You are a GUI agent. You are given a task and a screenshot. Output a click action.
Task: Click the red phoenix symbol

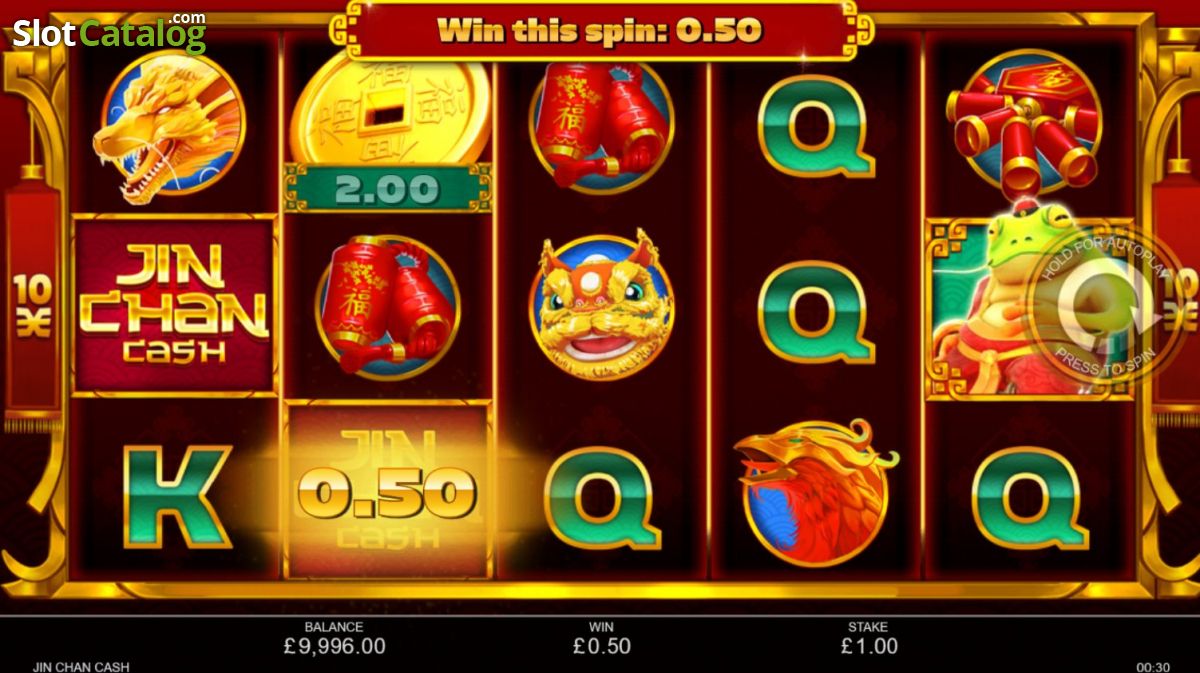coord(815,493)
